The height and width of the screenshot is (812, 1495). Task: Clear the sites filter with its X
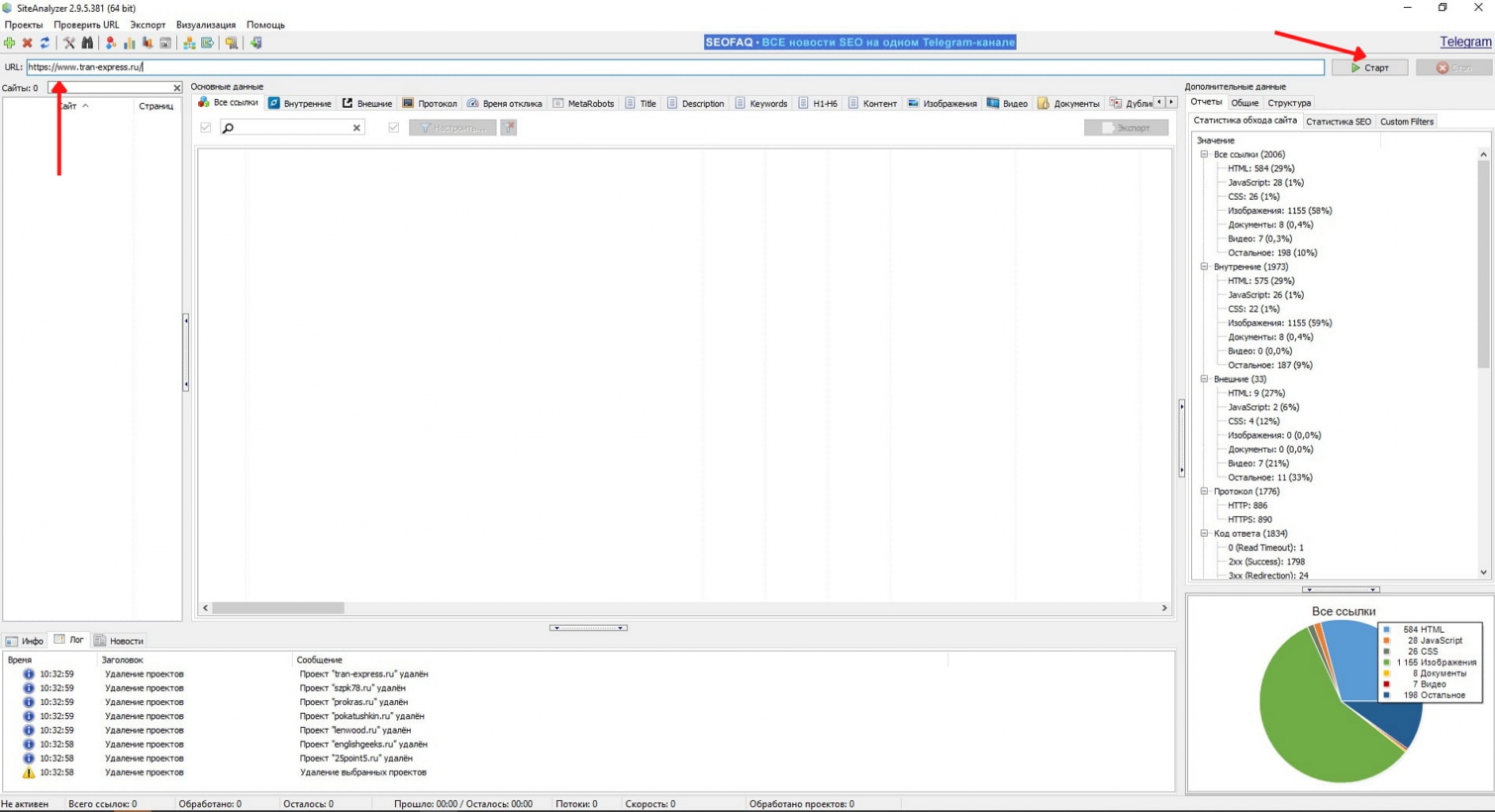point(177,88)
